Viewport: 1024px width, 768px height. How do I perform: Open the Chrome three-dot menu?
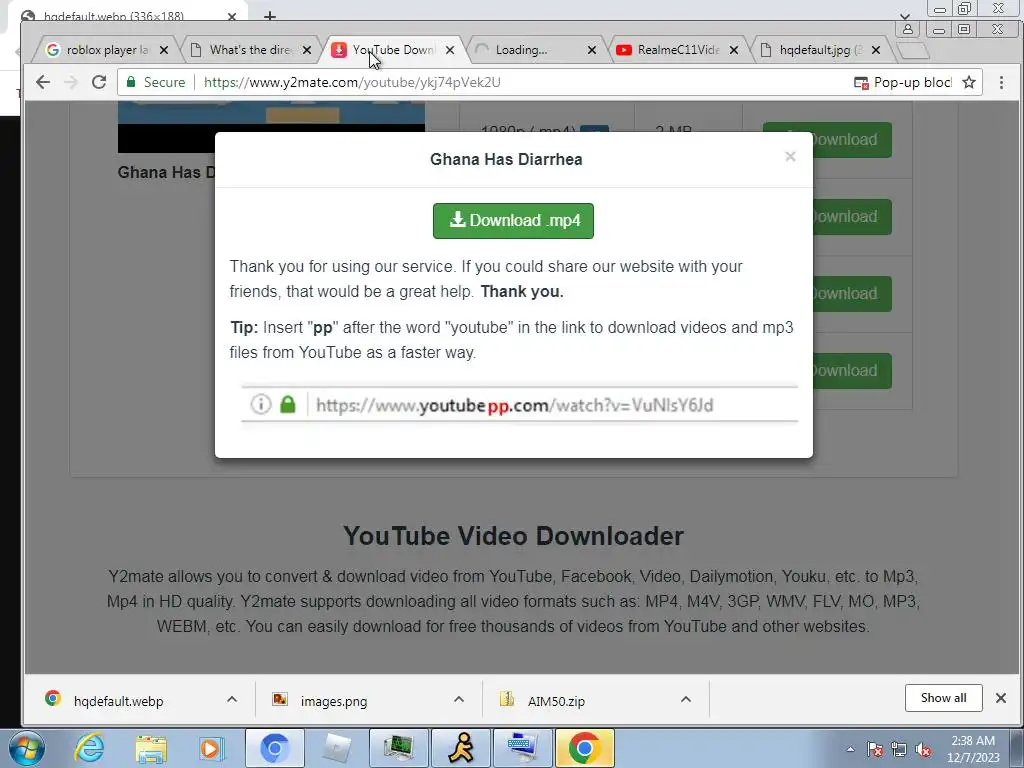(x=1001, y=82)
